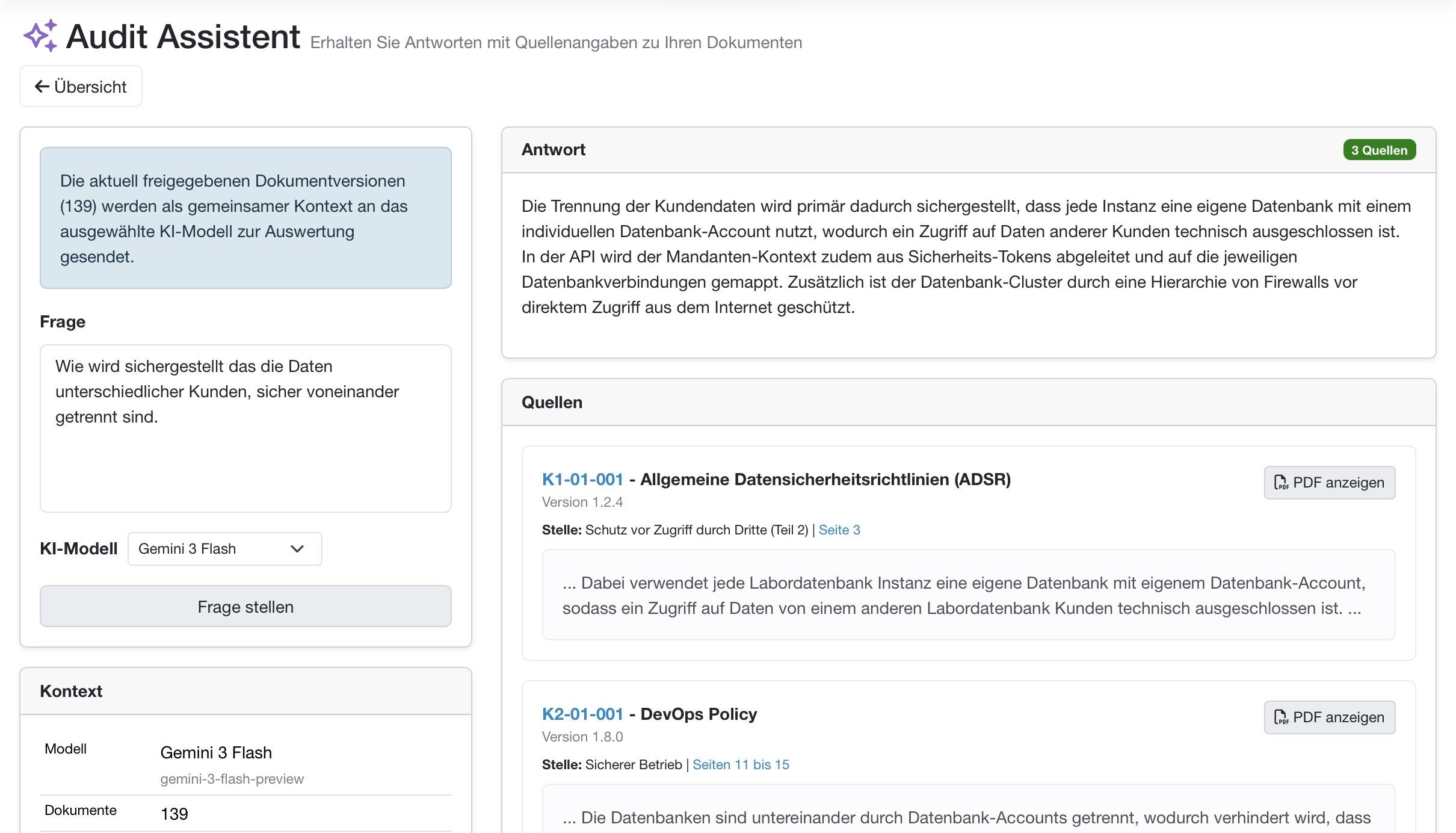Click PDF icon for K1-01-001 source
Viewport: 1456px width, 833px height.
[x=1281, y=483]
